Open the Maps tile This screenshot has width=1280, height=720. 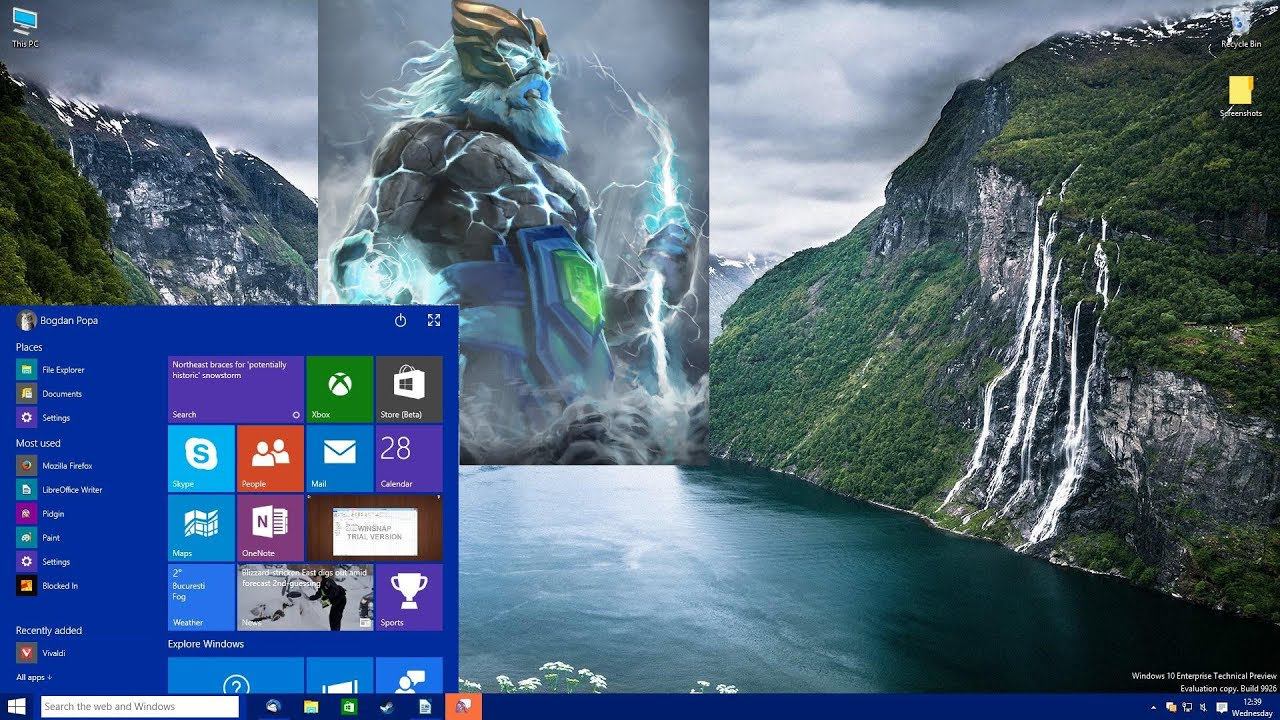pyautogui.click(x=201, y=527)
